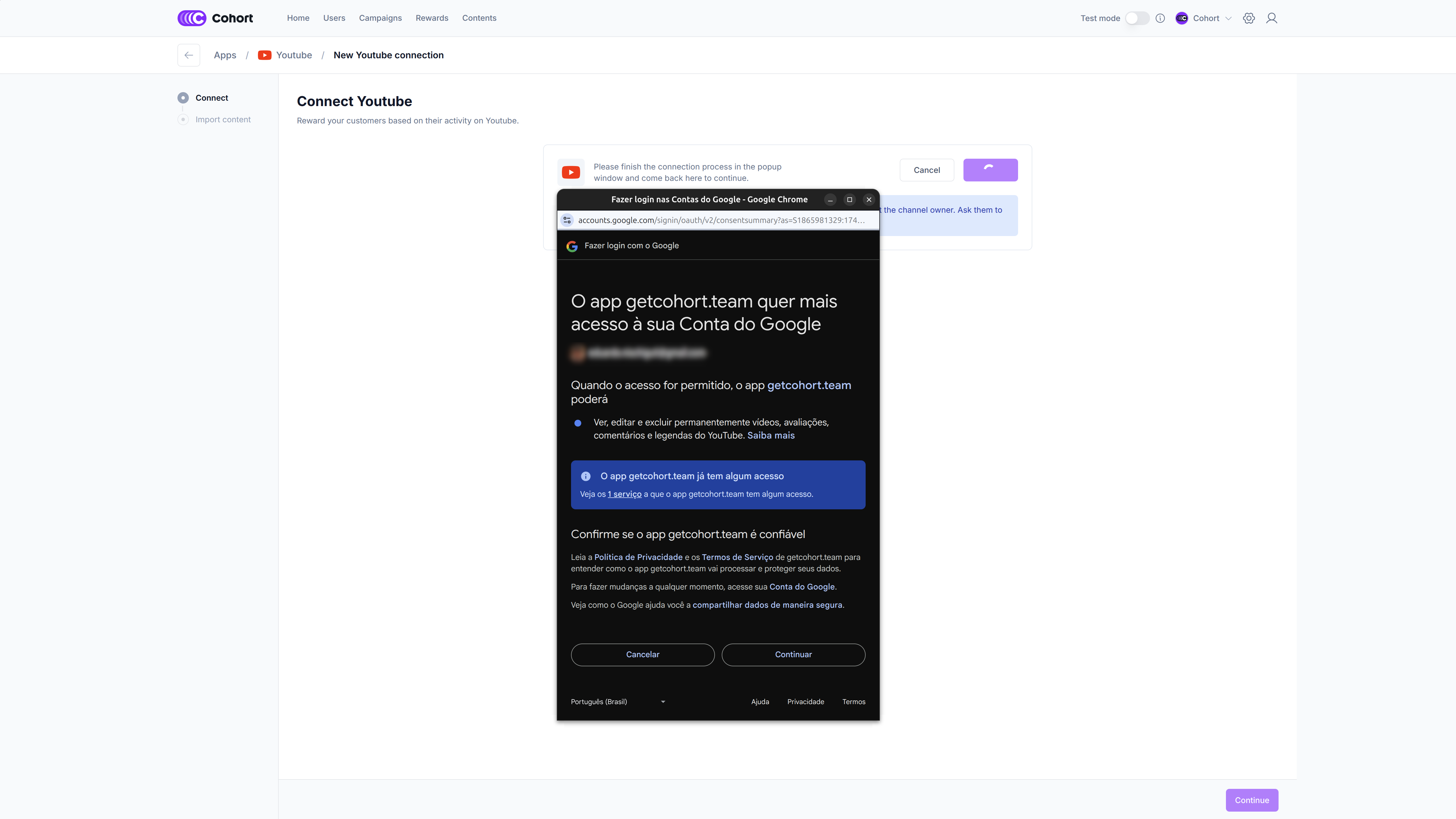
Task: Click the Youtube breadcrumb link
Action: (x=293, y=55)
